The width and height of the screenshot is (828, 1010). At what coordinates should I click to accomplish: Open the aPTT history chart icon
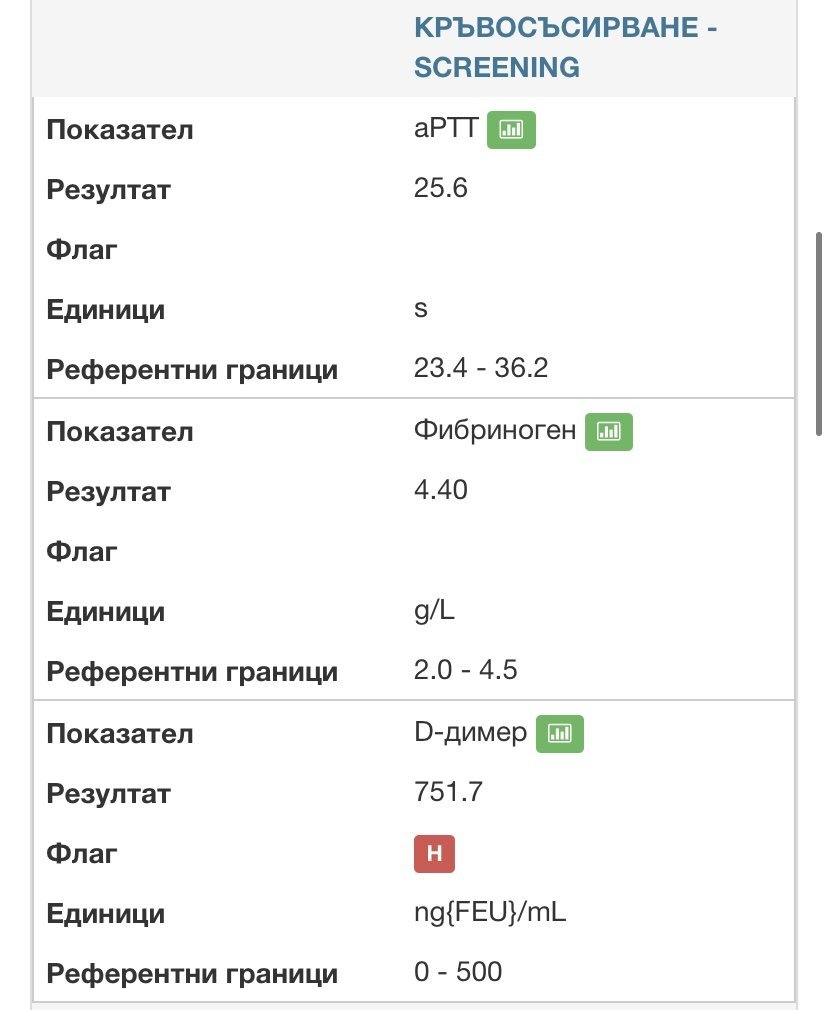[511, 130]
